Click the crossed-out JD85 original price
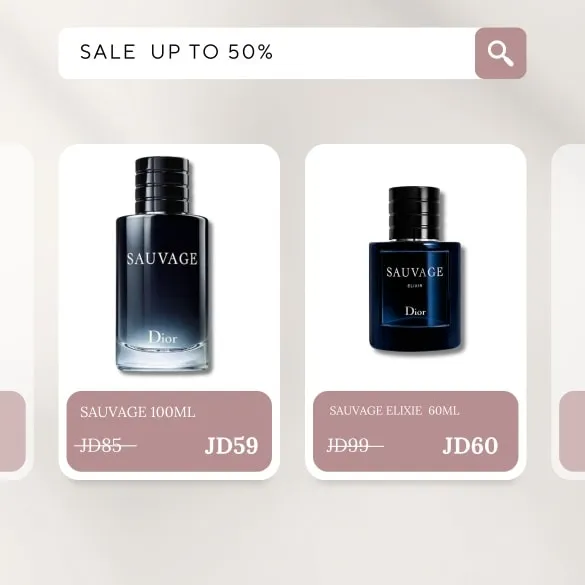The image size is (585, 585). pyautogui.click(x=105, y=445)
